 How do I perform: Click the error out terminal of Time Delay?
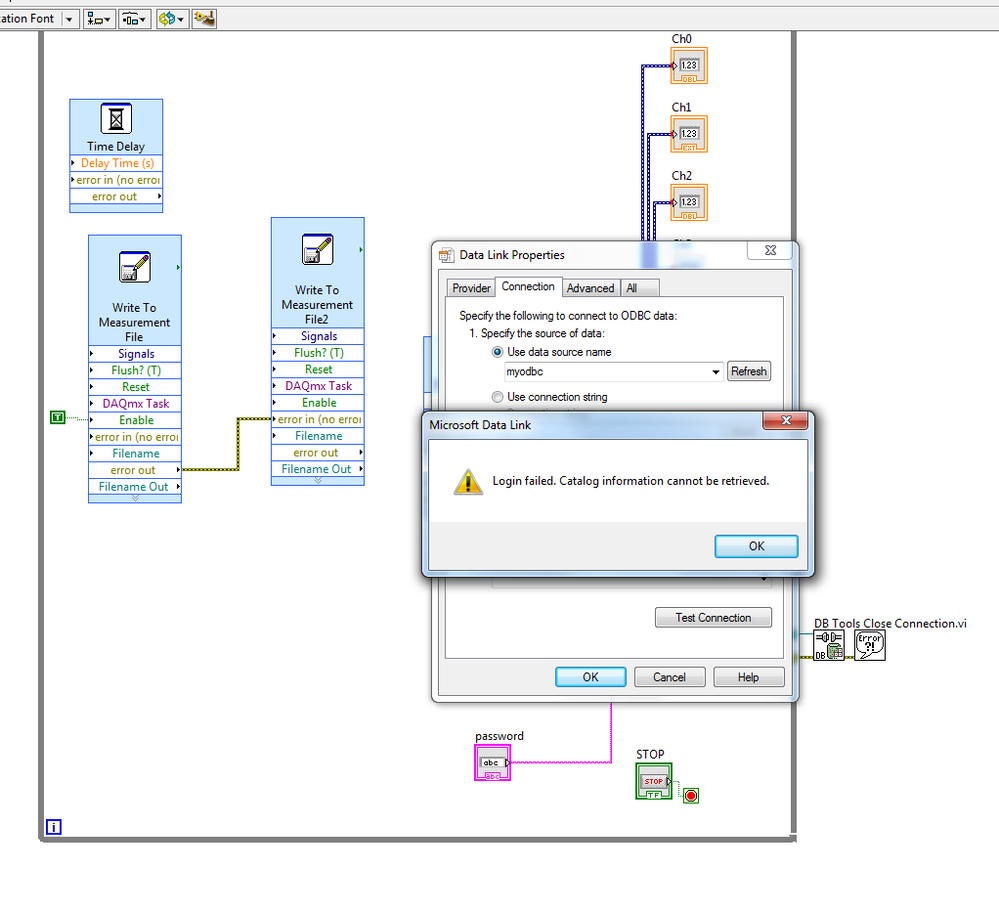point(116,196)
